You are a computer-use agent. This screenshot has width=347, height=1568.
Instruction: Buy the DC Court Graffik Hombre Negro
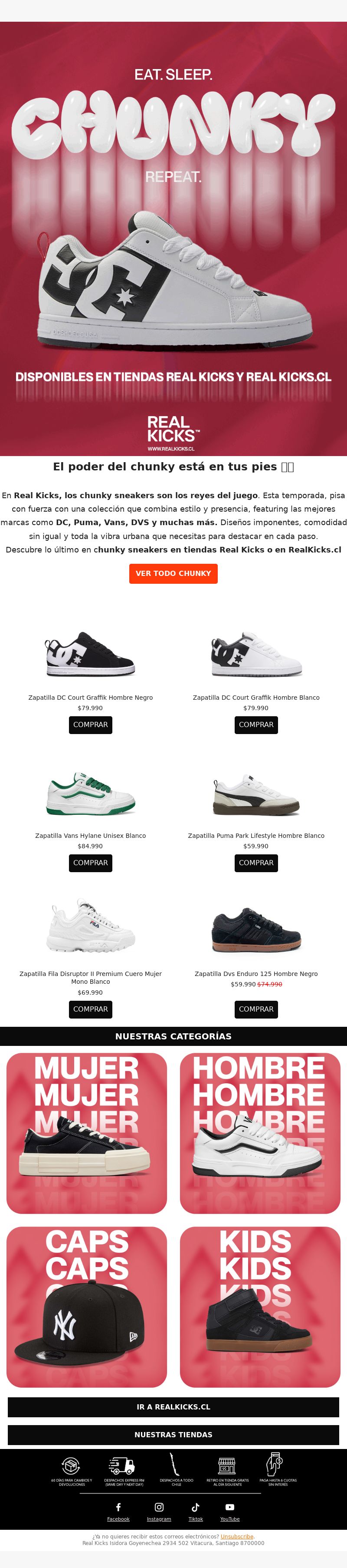click(91, 724)
